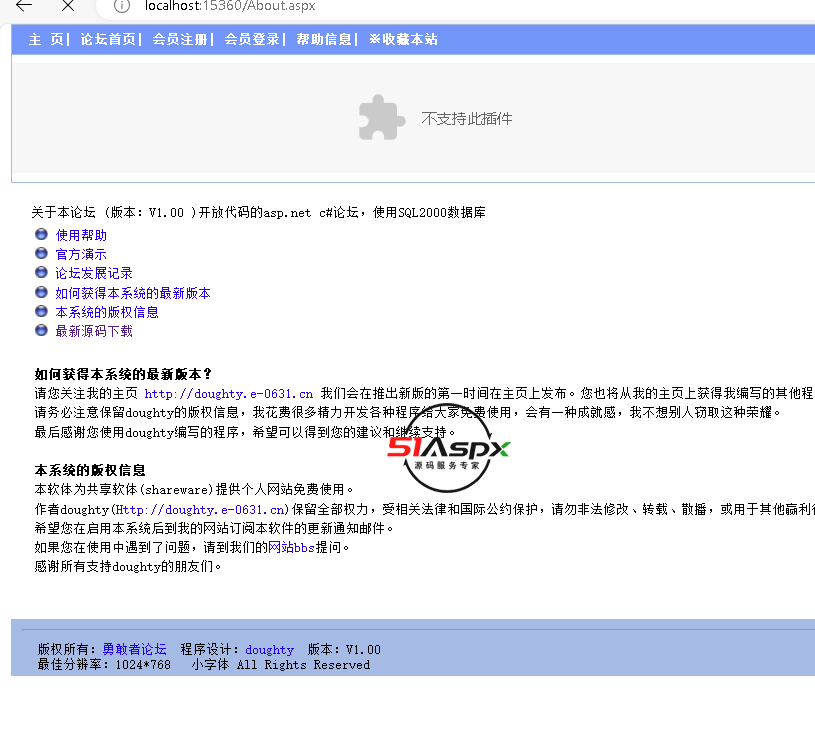This screenshot has height=750, width=815.
Task: Go to 会员注册 in navigation bar
Action: coord(180,40)
